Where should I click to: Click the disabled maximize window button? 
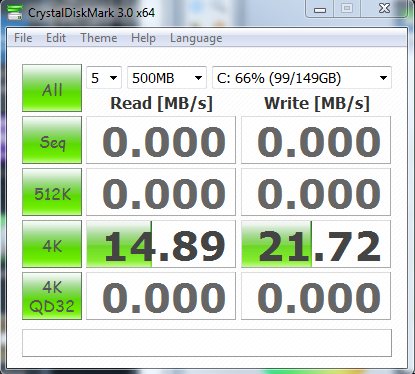tap(347, 8)
